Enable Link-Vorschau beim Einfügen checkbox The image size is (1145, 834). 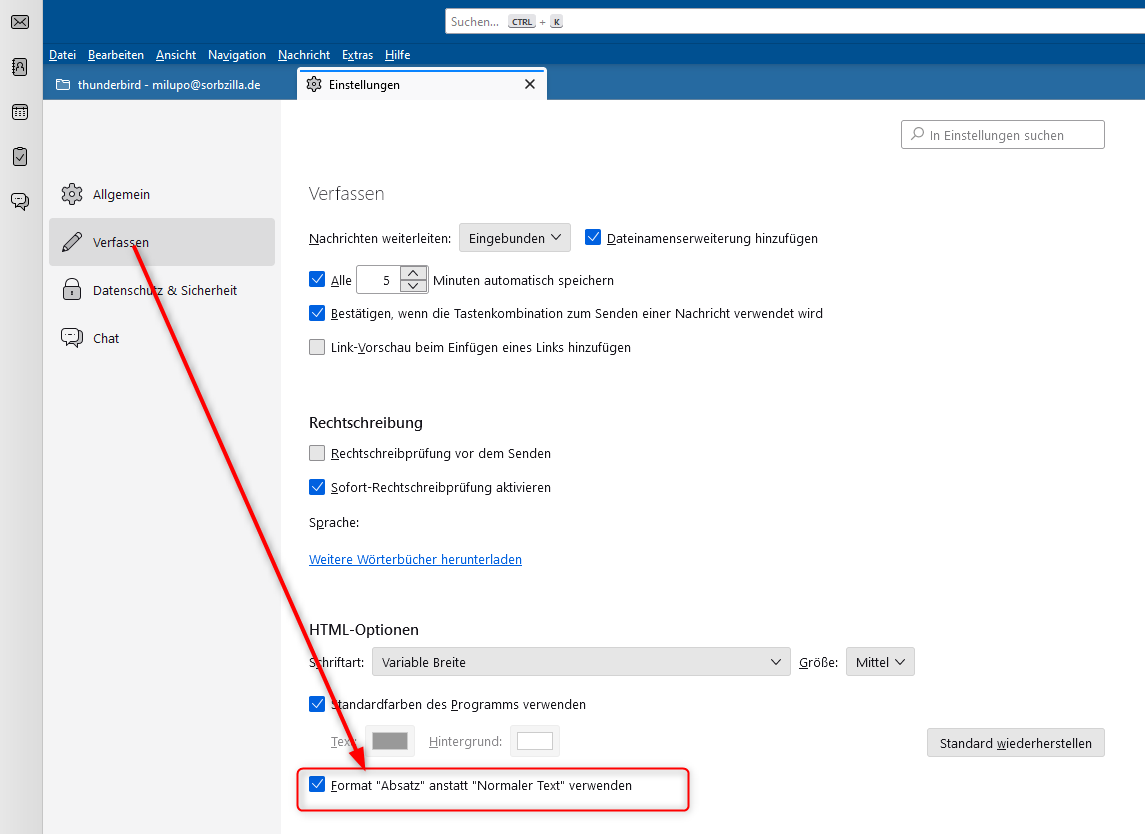point(317,347)
